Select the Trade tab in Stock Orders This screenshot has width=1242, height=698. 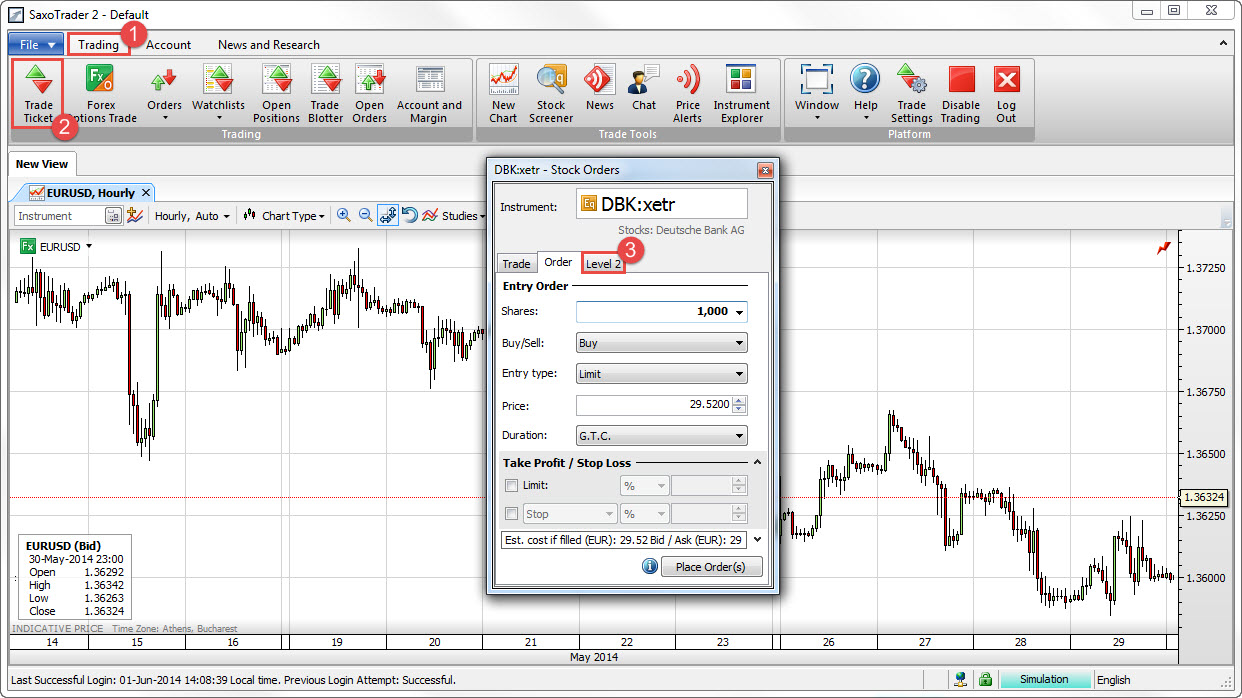(516, 264)
